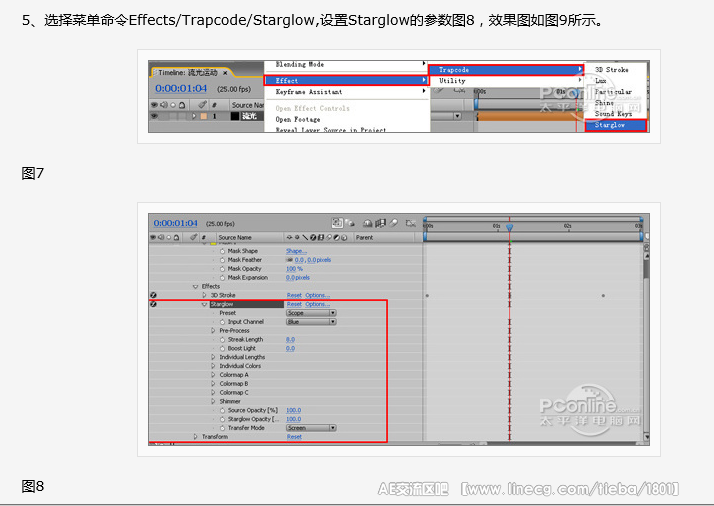Open the Graph Editor icon in figure 8
The image size is (714, 506).
[411, 223]
